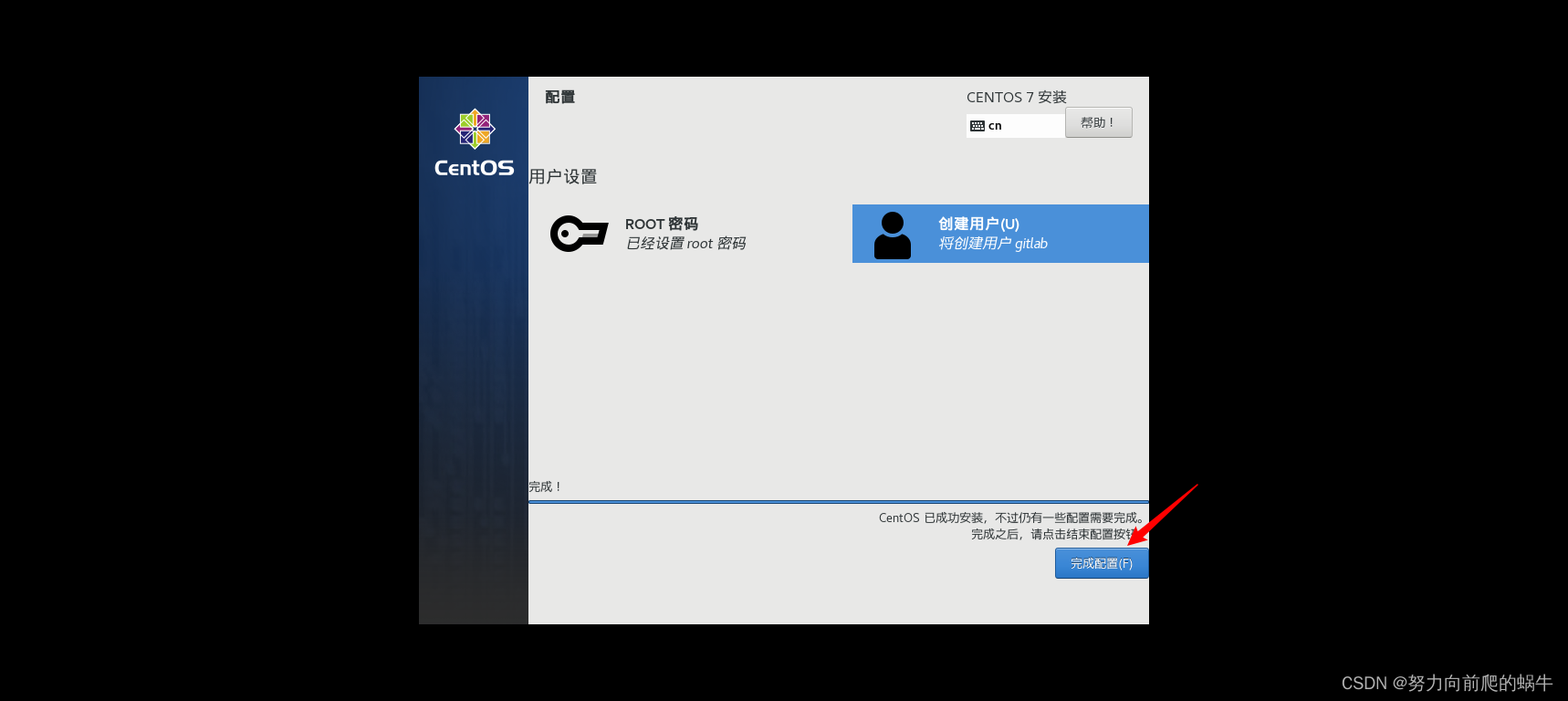Click the 将创建用户 gitlab status text
The height and width of the screenshot is (701, 1568).
click(x=993, y=244)
